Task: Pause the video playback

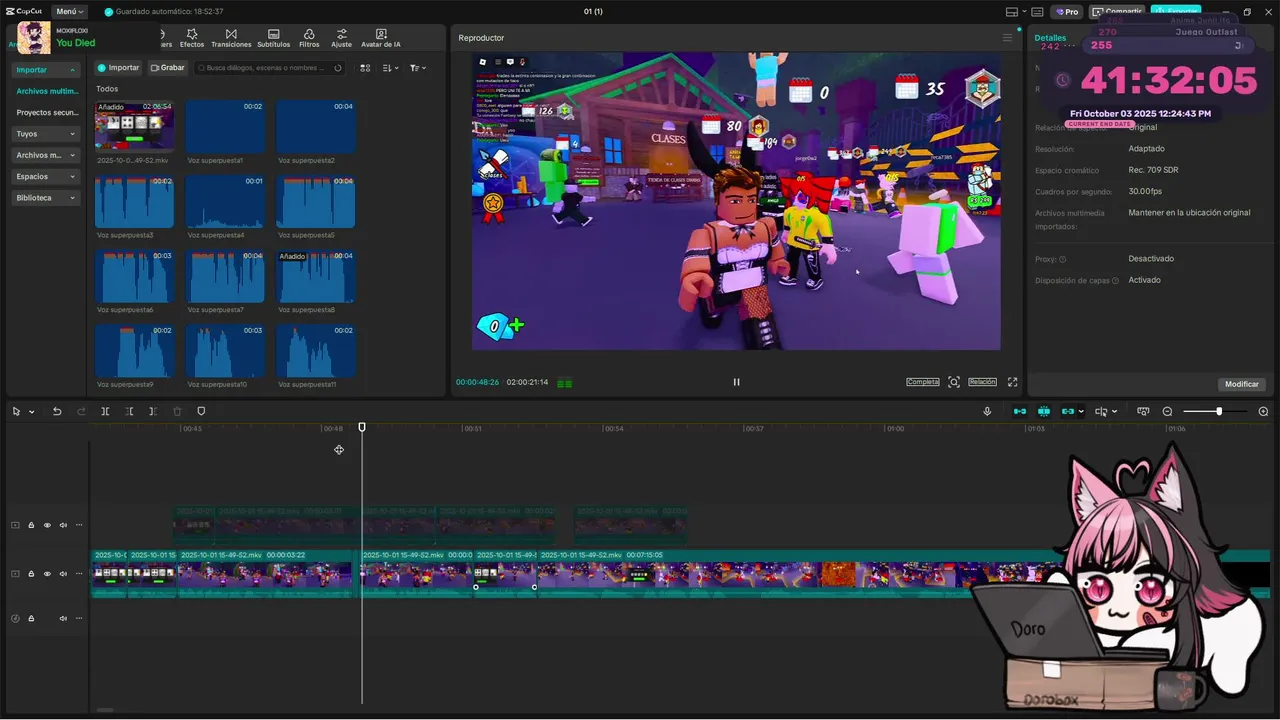Action: click(736, 382)
